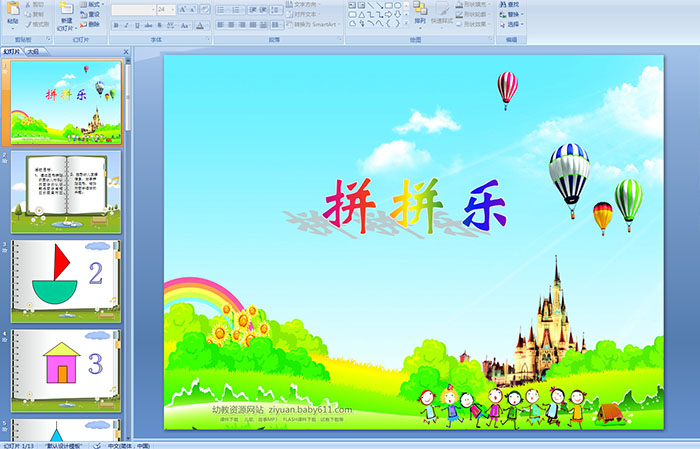The width and height of the screenshot is (700, 449).
Task: Click the Delete (删除) slide icon
Action: click(84, 24)
